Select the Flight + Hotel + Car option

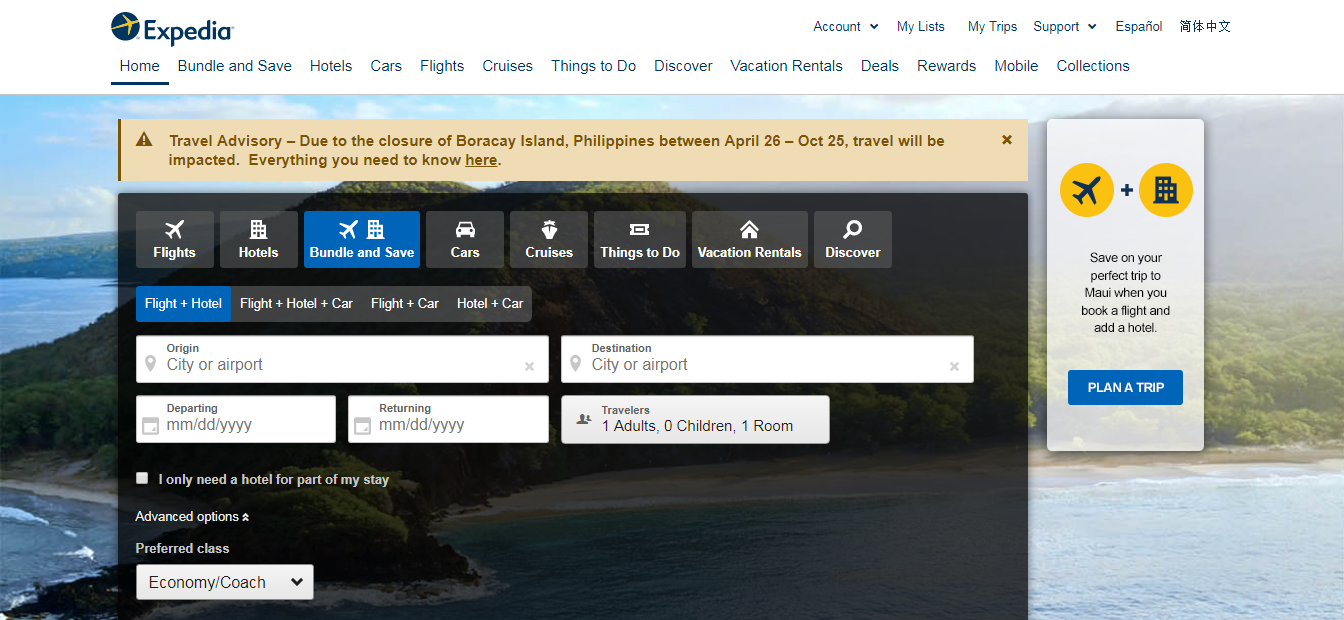(x=296, y=304)
